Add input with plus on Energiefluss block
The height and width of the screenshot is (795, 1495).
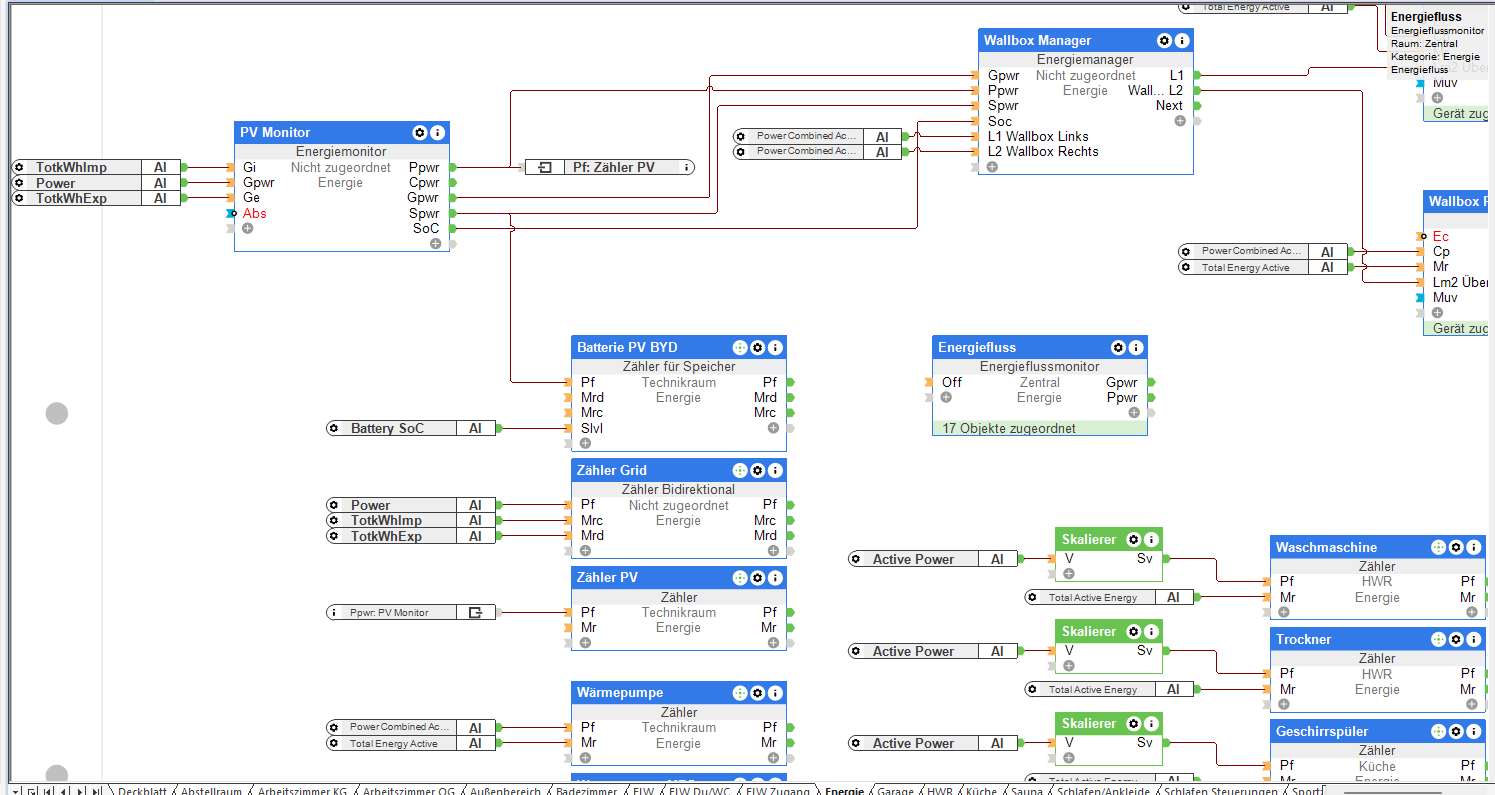946,397
